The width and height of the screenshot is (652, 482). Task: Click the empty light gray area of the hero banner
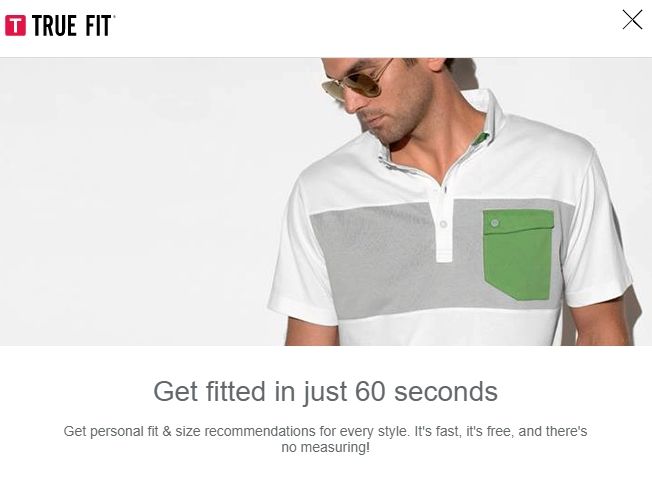point(133,200)
